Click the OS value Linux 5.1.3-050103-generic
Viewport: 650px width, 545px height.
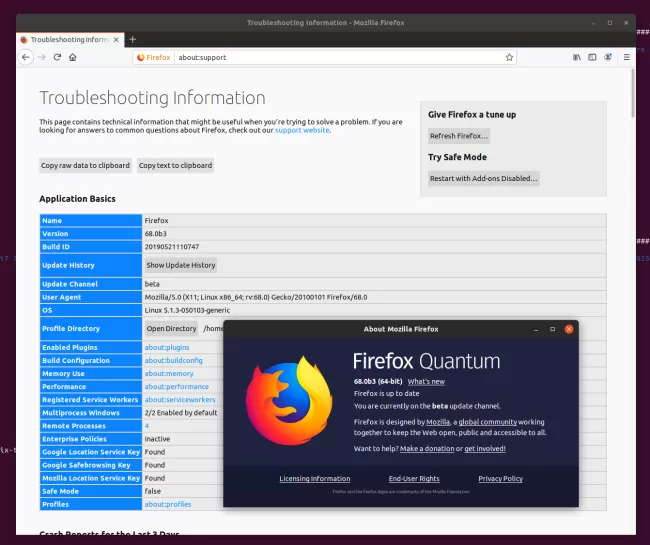pyautogui.click(x=187, y=310)
